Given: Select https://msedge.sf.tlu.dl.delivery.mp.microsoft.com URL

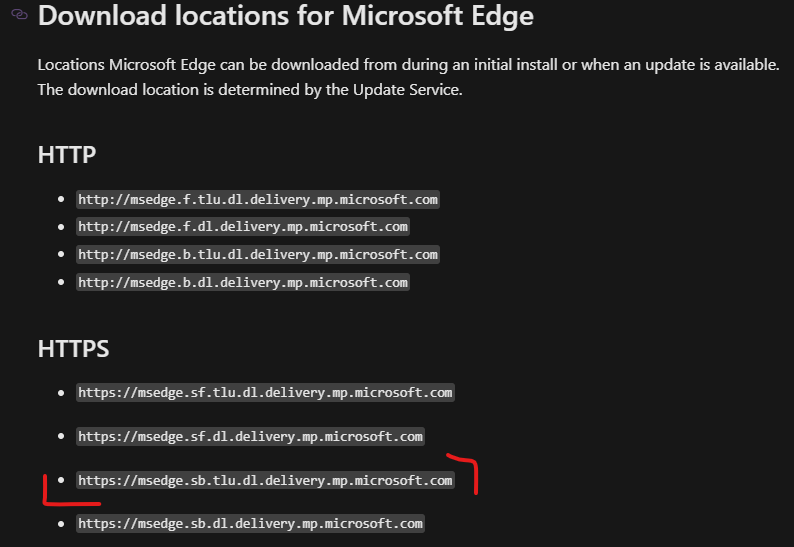Looking at the screenshot, I should pos(265,392).
